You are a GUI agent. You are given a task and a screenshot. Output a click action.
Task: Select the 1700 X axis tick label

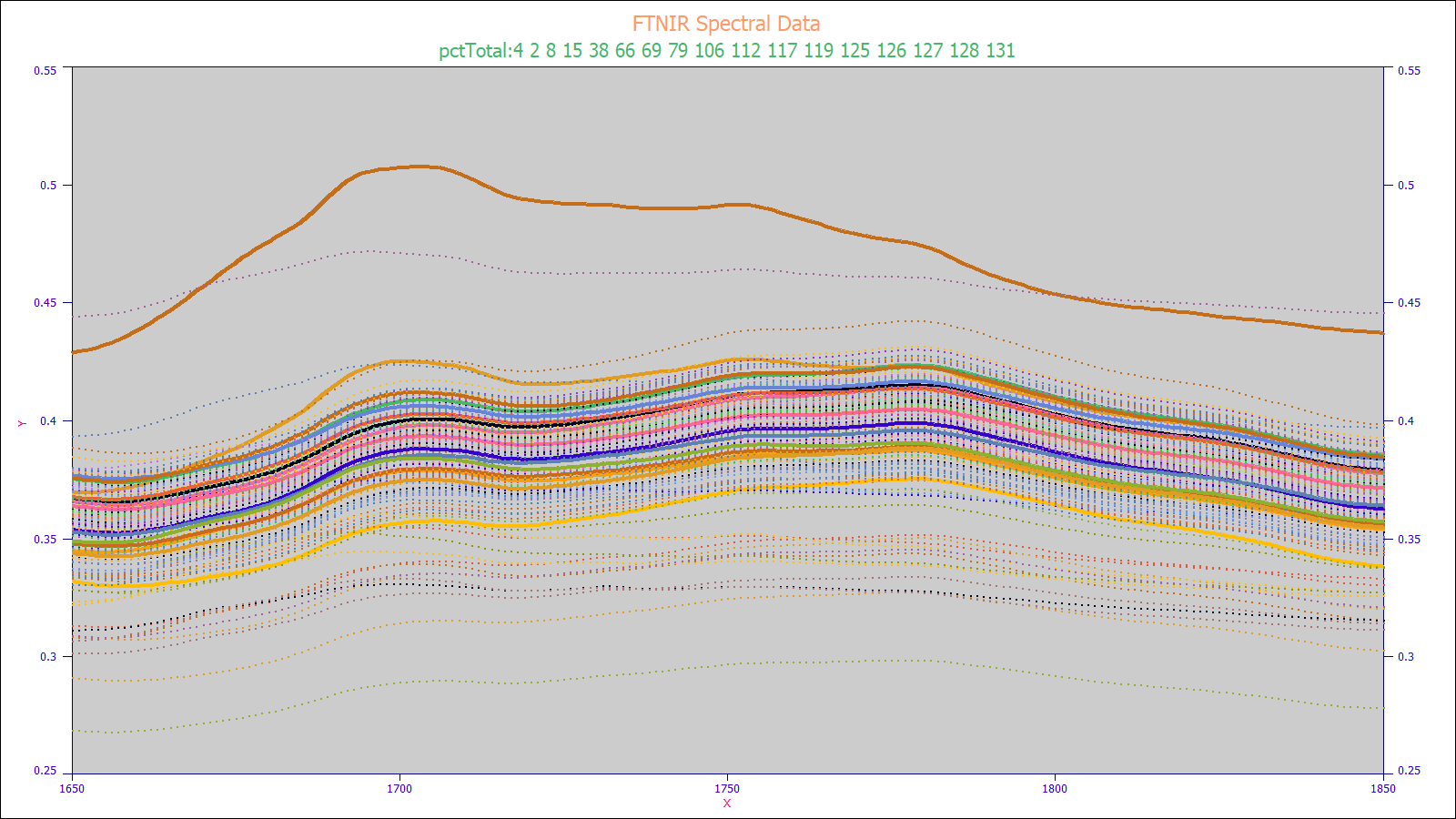pos(399,788)
